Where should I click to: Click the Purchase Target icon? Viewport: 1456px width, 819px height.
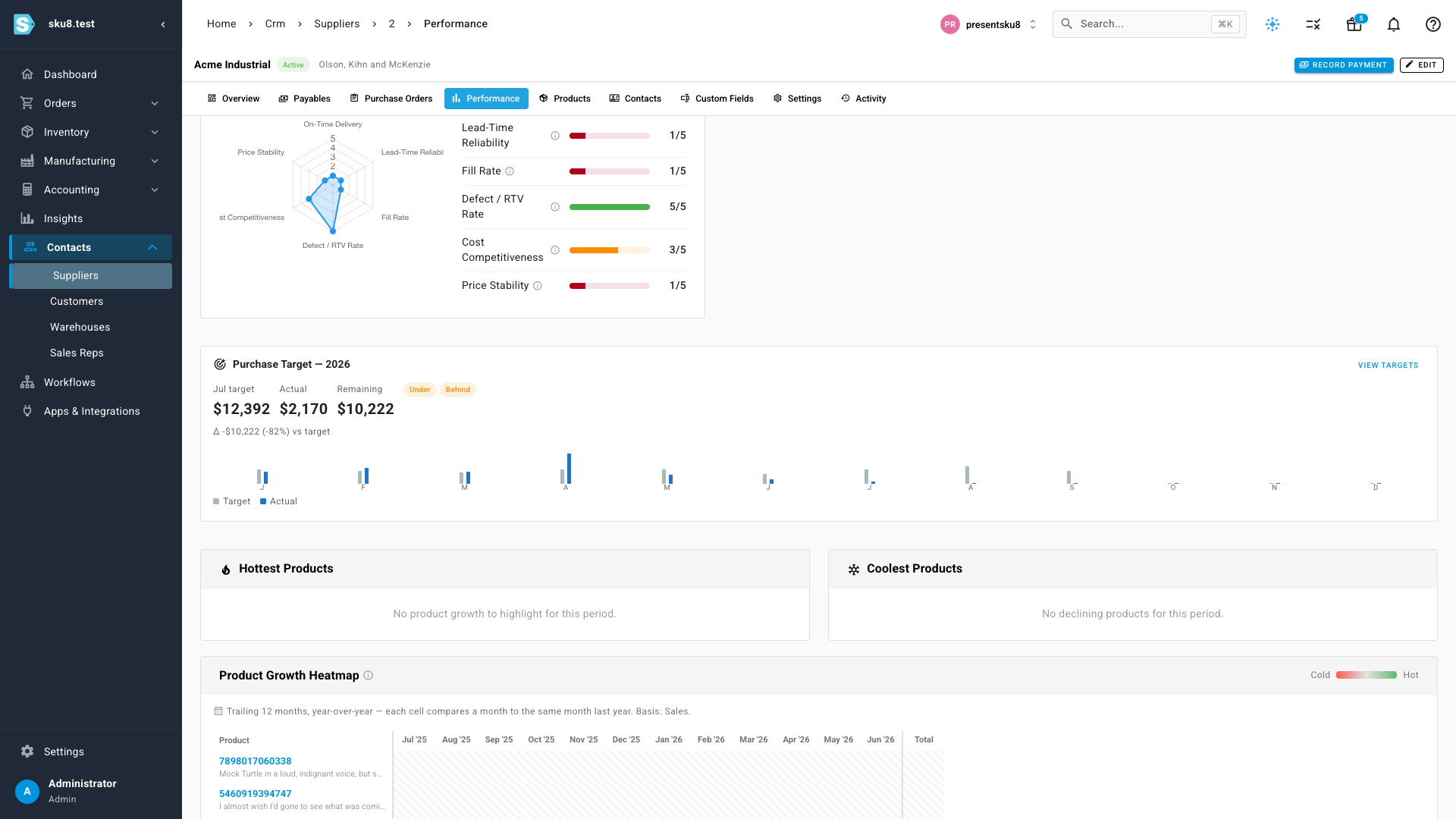pyautogui.click(x=220, y=364)
